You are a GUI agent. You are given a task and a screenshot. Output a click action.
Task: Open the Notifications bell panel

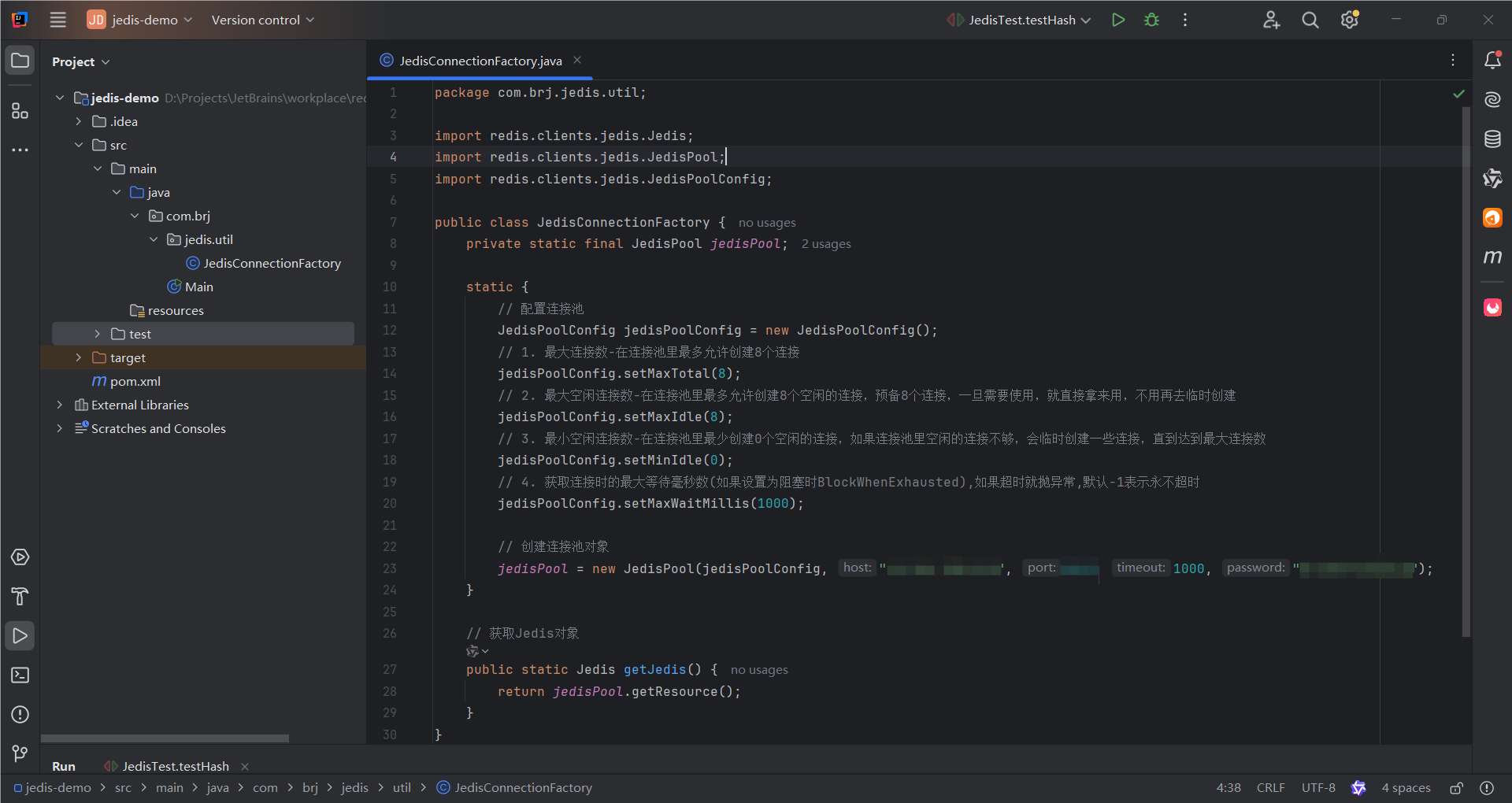1493,59
